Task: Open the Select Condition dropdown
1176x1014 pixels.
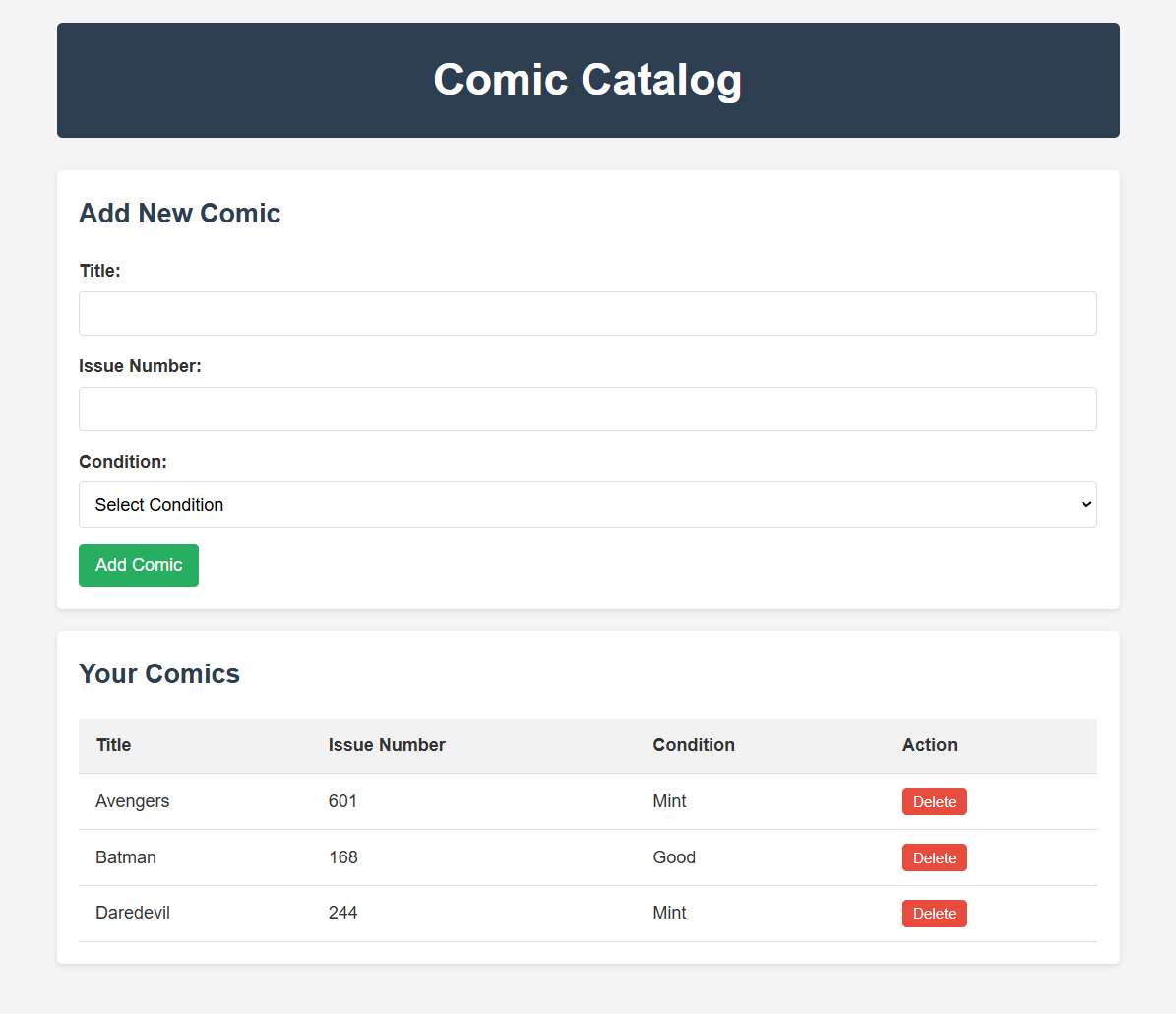Action: pos(588,505)
